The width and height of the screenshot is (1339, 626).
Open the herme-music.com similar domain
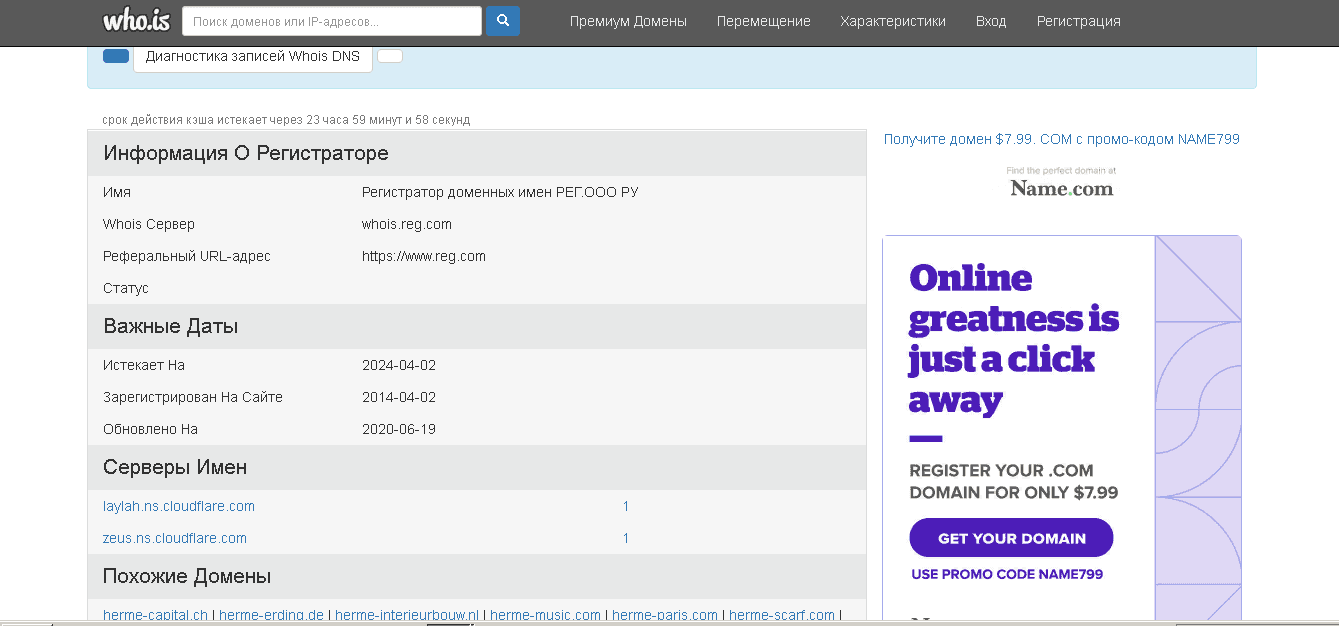(545, 615)
